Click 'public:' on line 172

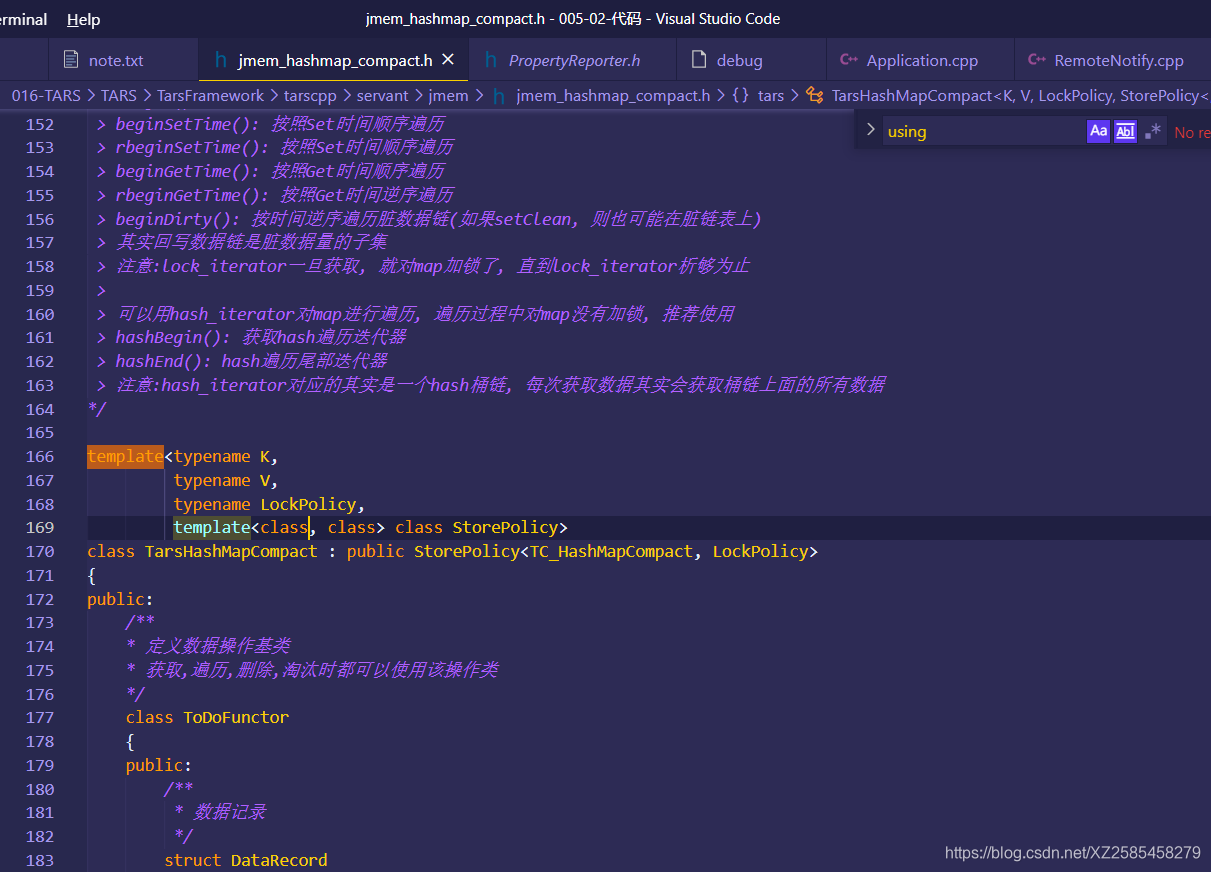click(121, 599)
